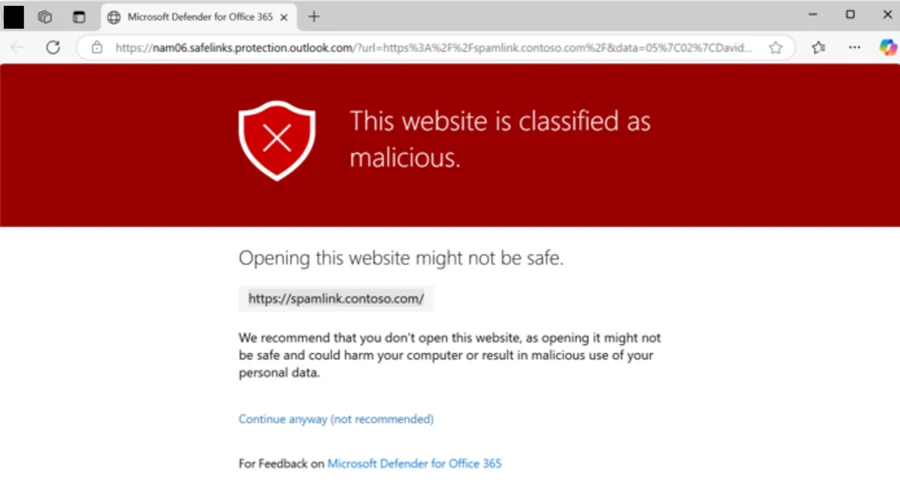Open Settings and more ellipsis menu

coord(854,47)
